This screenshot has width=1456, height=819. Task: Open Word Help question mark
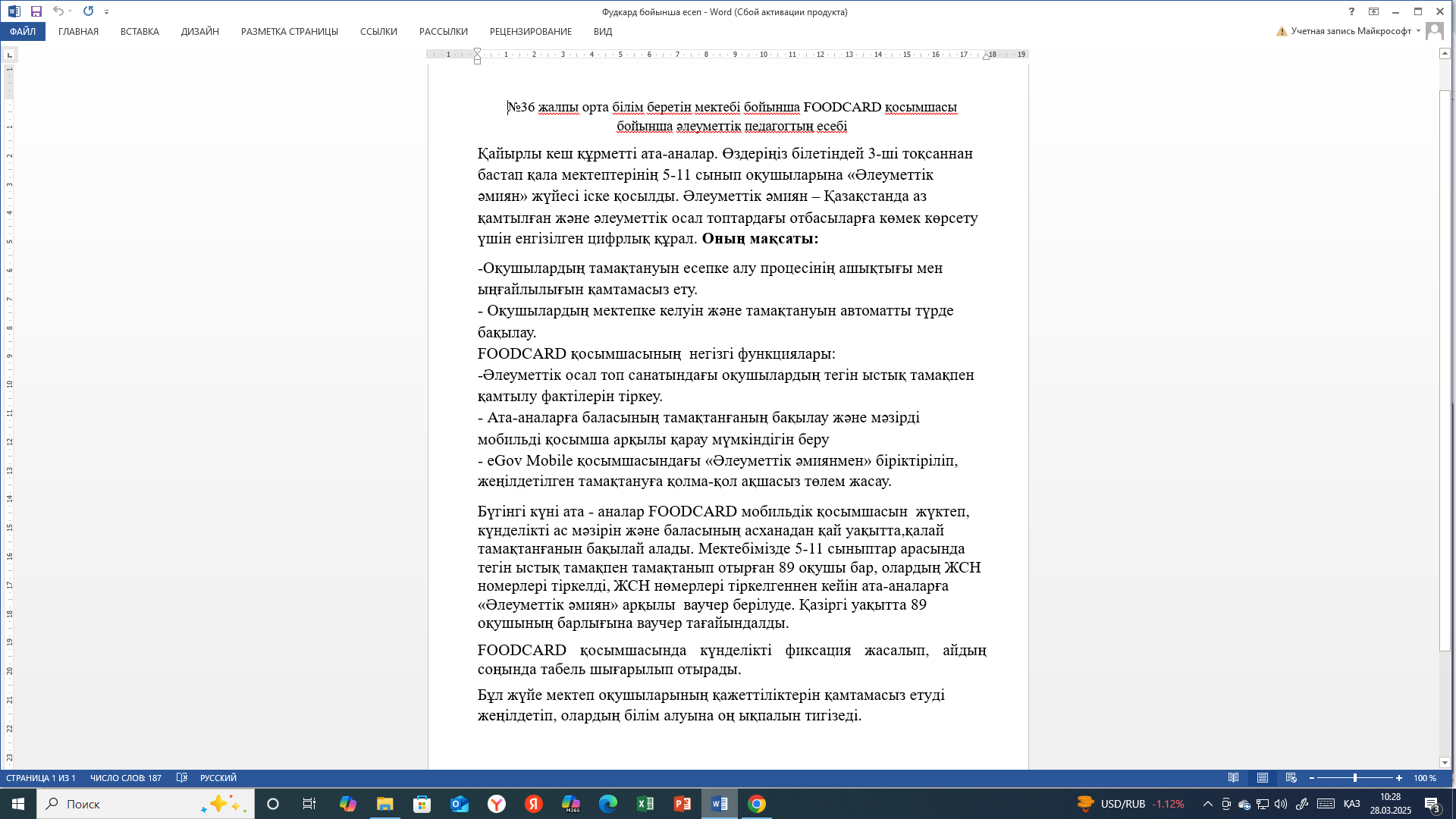pos(1351,11)
